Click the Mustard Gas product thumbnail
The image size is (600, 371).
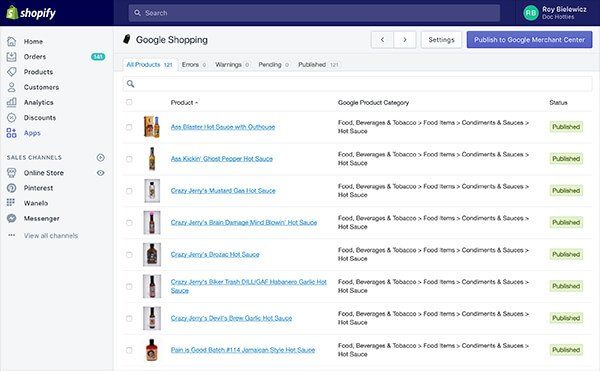pyautogui.click(x=152, y=190)
